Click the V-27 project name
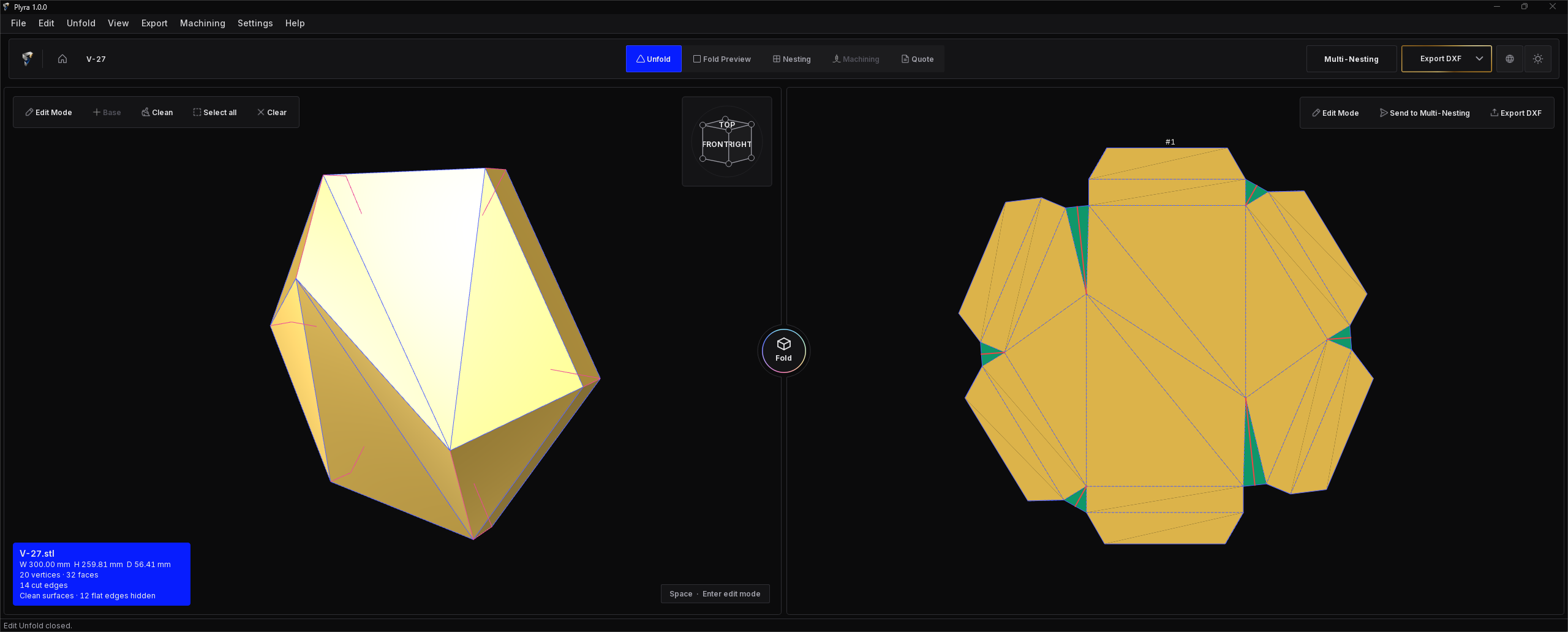Viewport: 1568px width, 632px height. click(x=96, y=59)
